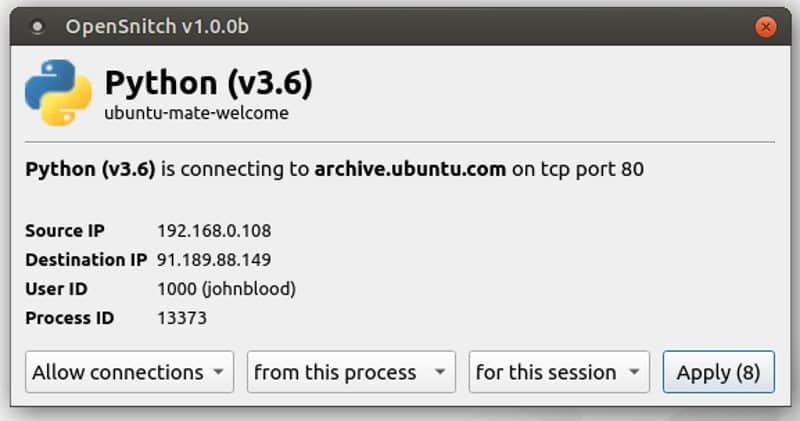Click the ubuntu-mate-welcome subtitle text

pos(196,113)
